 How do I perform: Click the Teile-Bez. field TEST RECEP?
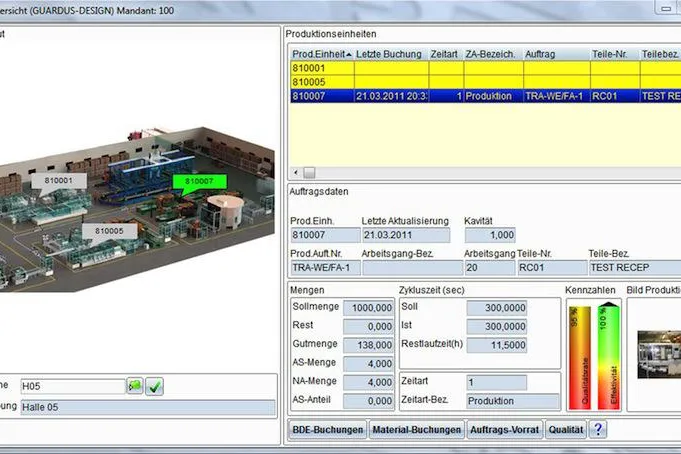[635, 268]
